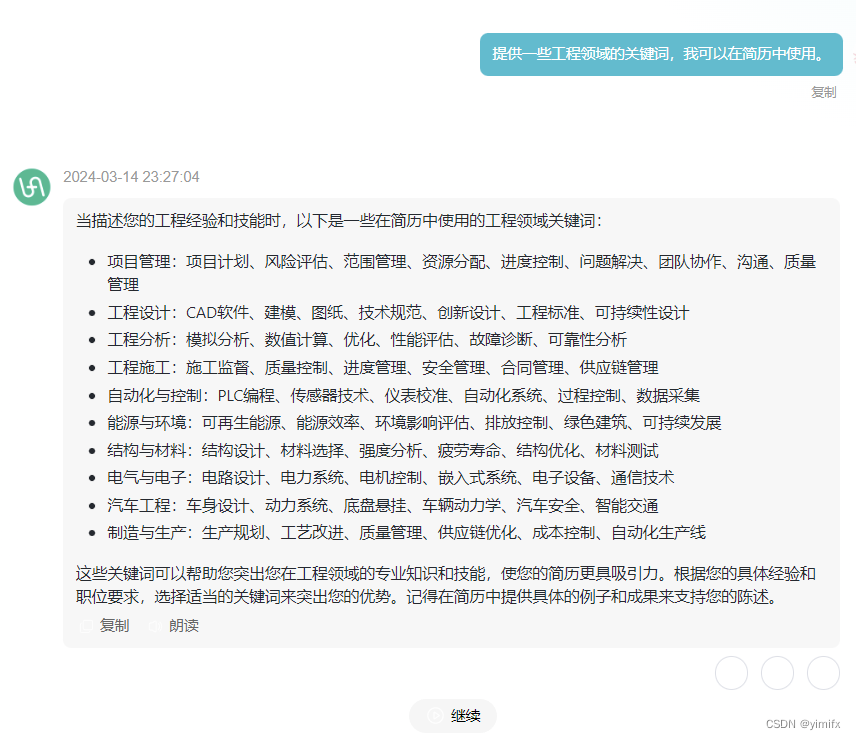Viewport: 856px width, 740px height.
Task: Click the copy icon in the reply footer
Action: tap(86, 626)
